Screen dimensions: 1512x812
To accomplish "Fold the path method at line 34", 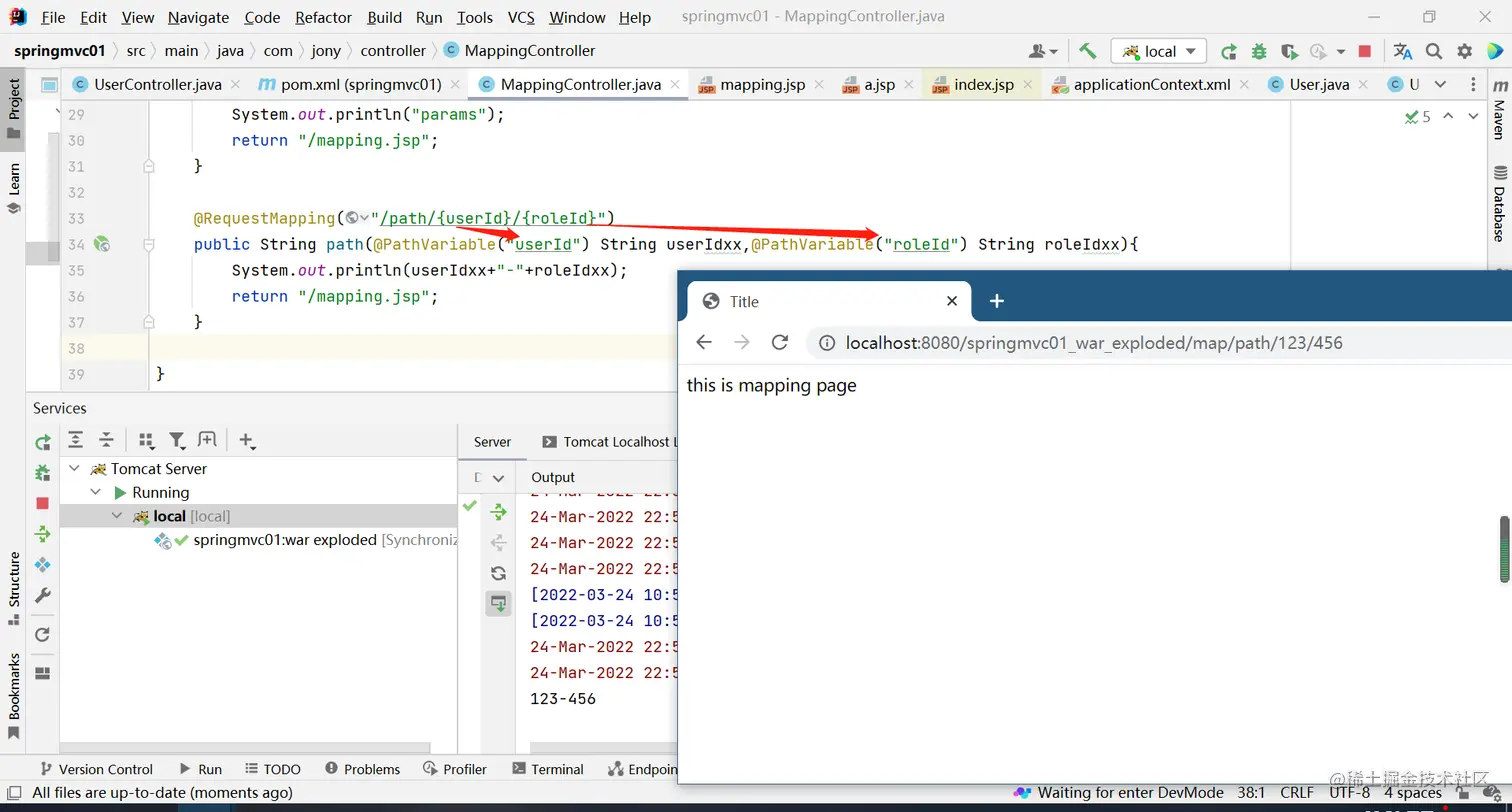I will (x=149, y=244).
